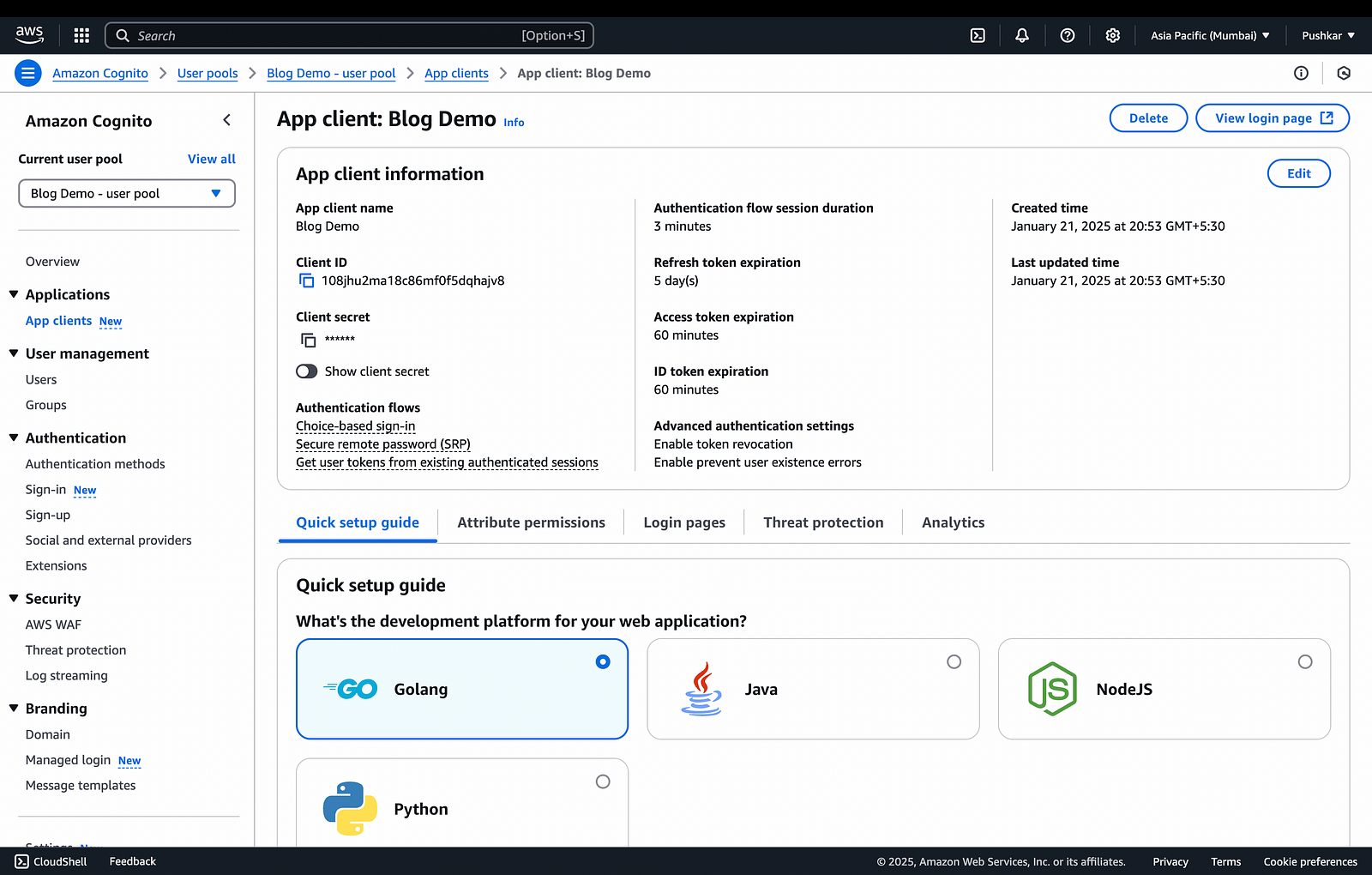1372x875 pixels.
Task: Open CloudShell from the top bar icon
Action: pos(978,35)
